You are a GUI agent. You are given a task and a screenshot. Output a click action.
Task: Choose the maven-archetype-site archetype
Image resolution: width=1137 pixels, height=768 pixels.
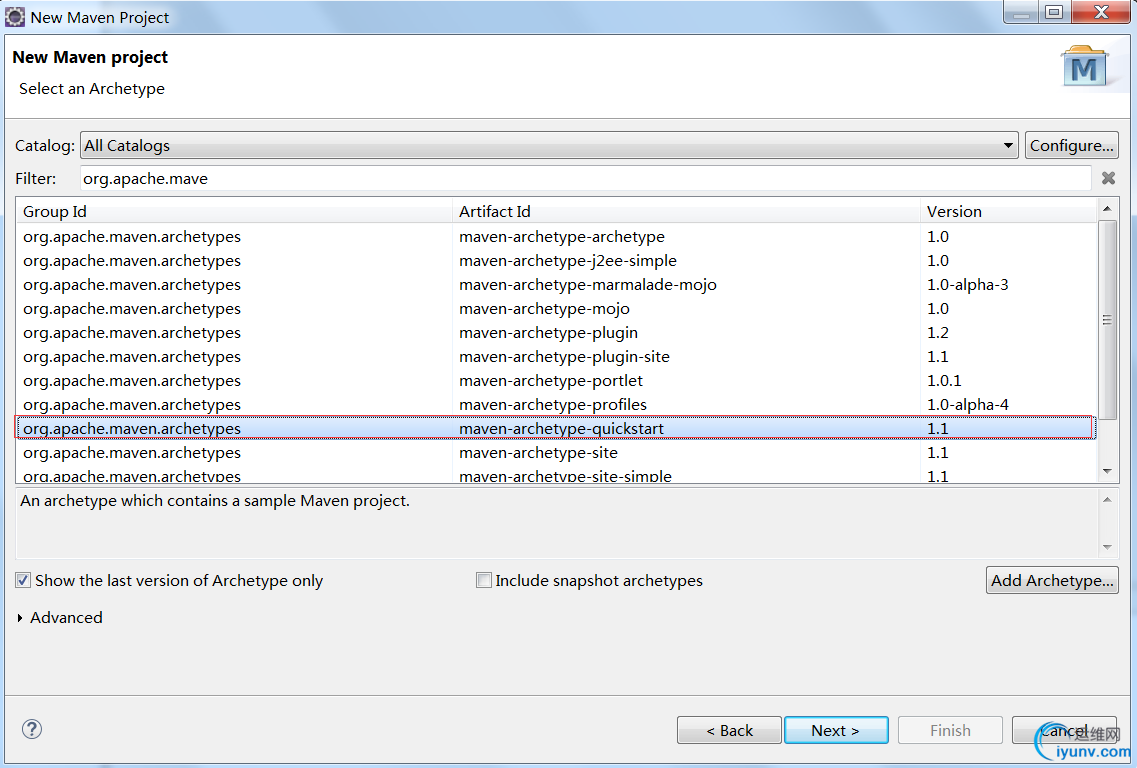(556, 453)
